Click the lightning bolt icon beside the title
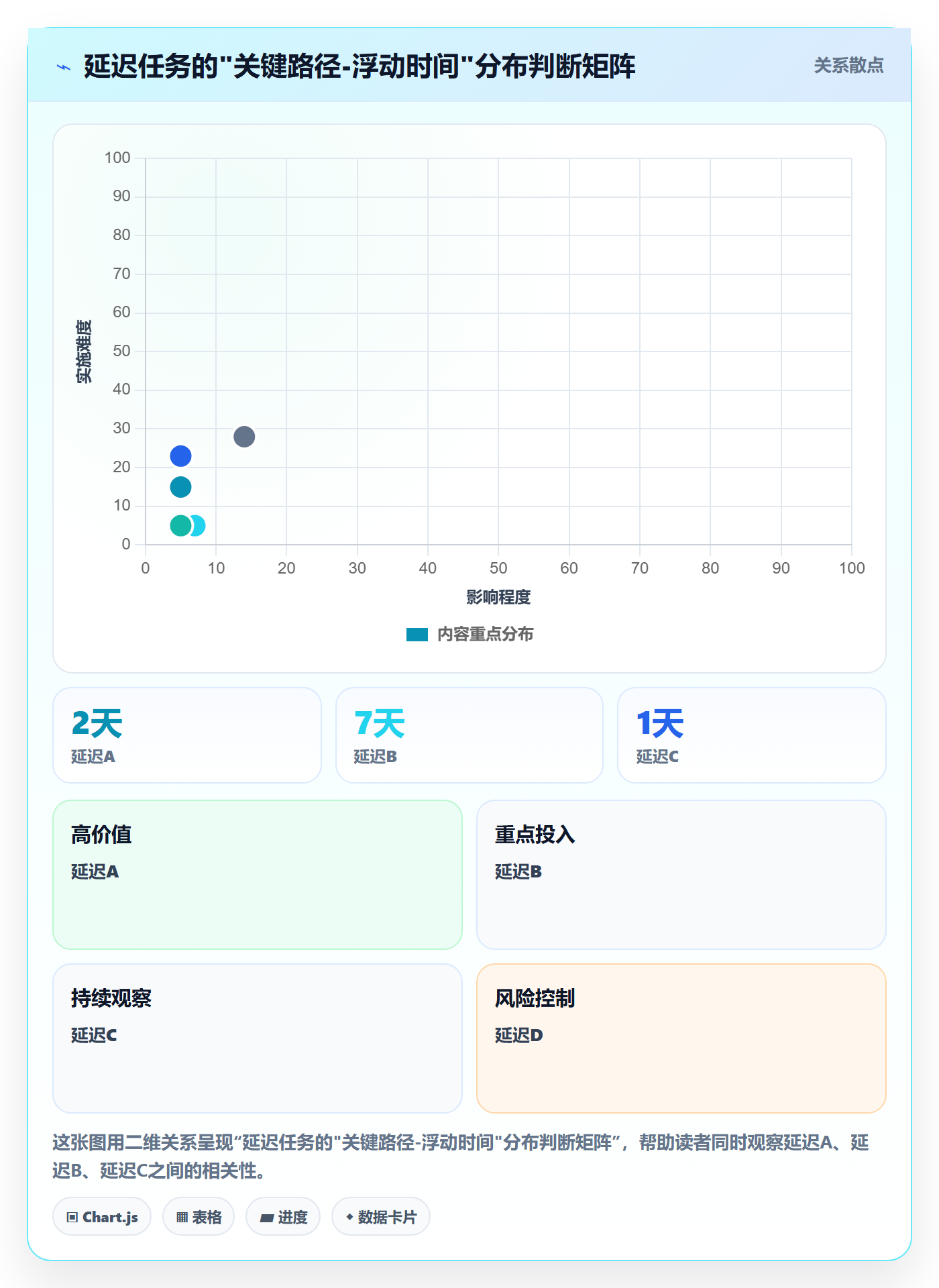Screen dimensions: 939x1288 tap(64, 67)
